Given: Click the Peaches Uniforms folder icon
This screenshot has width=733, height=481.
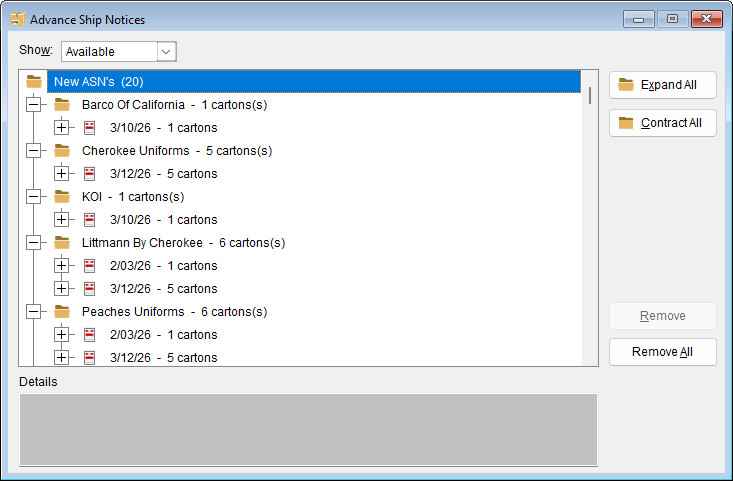Looking at the screenshot, I should tap(62, 312).
